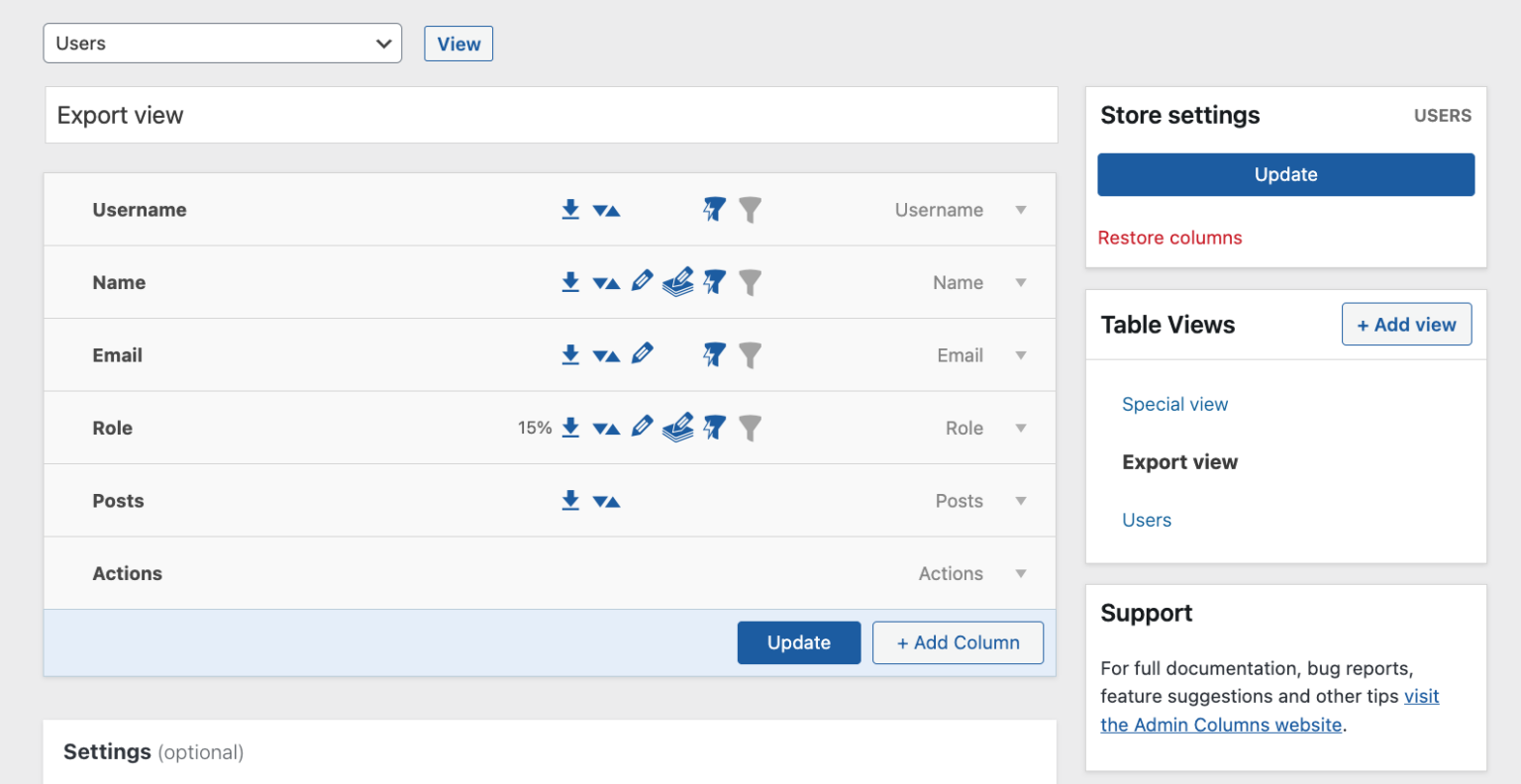Open the list table type dropdown showing Users
The width and height of the screenshot is (1521, 784).
coord(222,43)
